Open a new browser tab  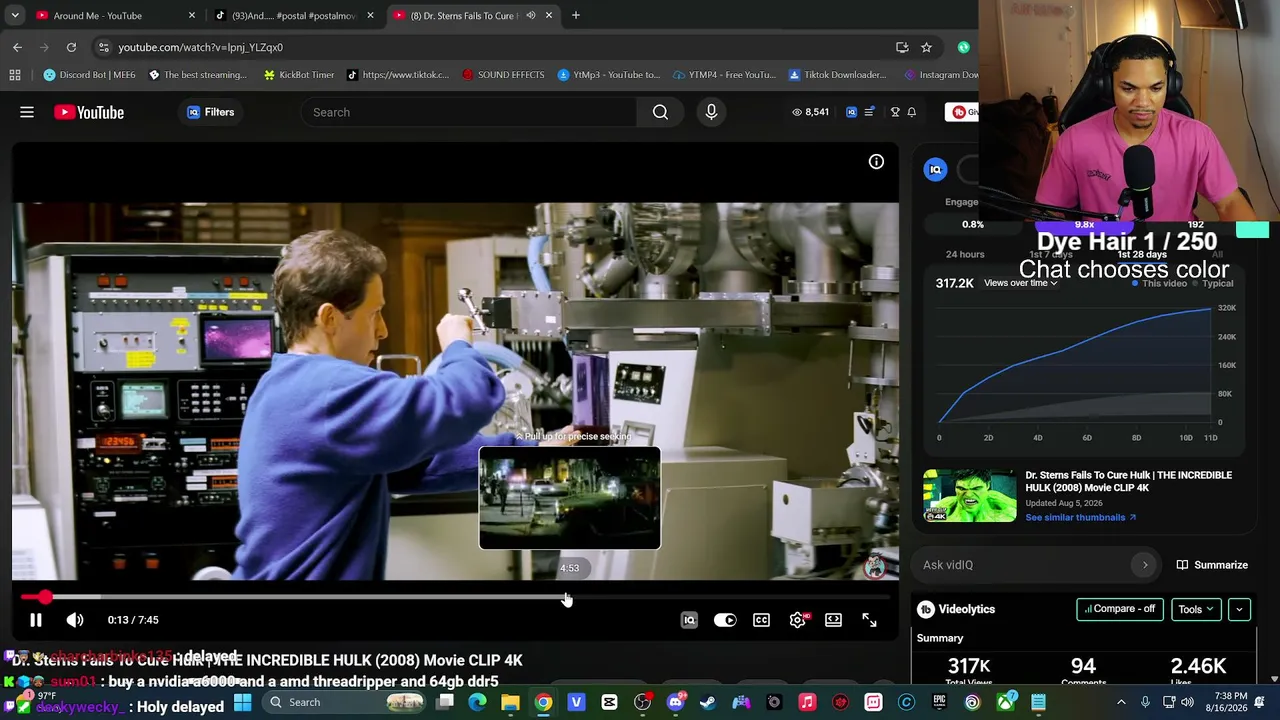[576, 15]
